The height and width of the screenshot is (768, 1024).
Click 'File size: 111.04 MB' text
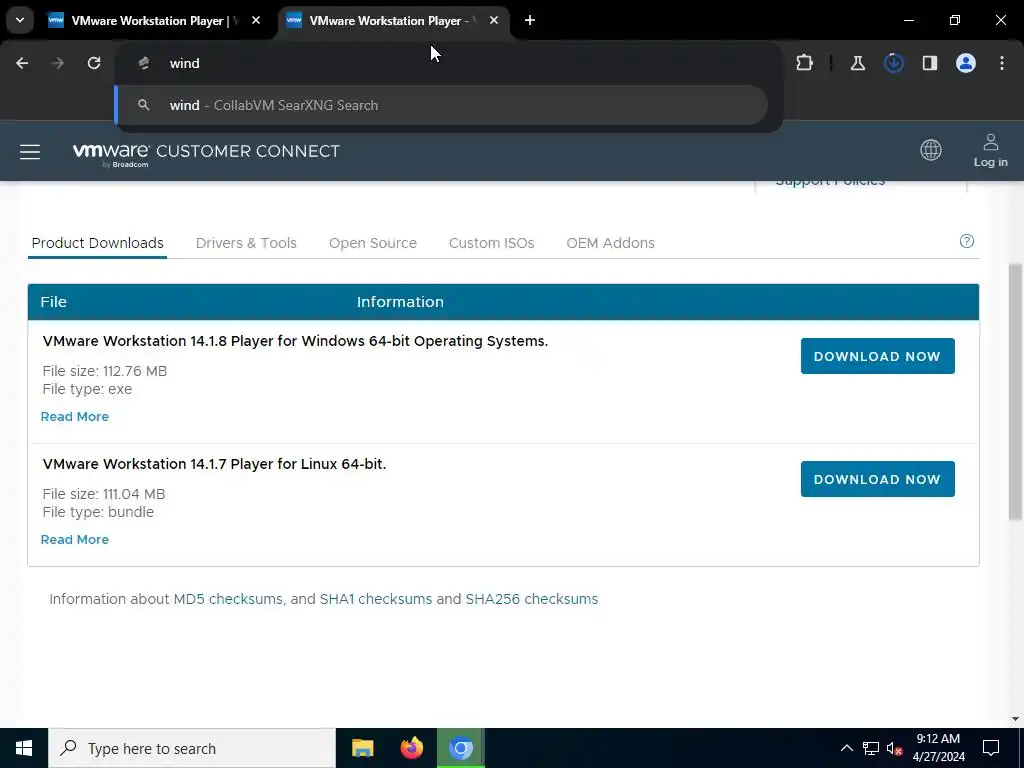104,494
